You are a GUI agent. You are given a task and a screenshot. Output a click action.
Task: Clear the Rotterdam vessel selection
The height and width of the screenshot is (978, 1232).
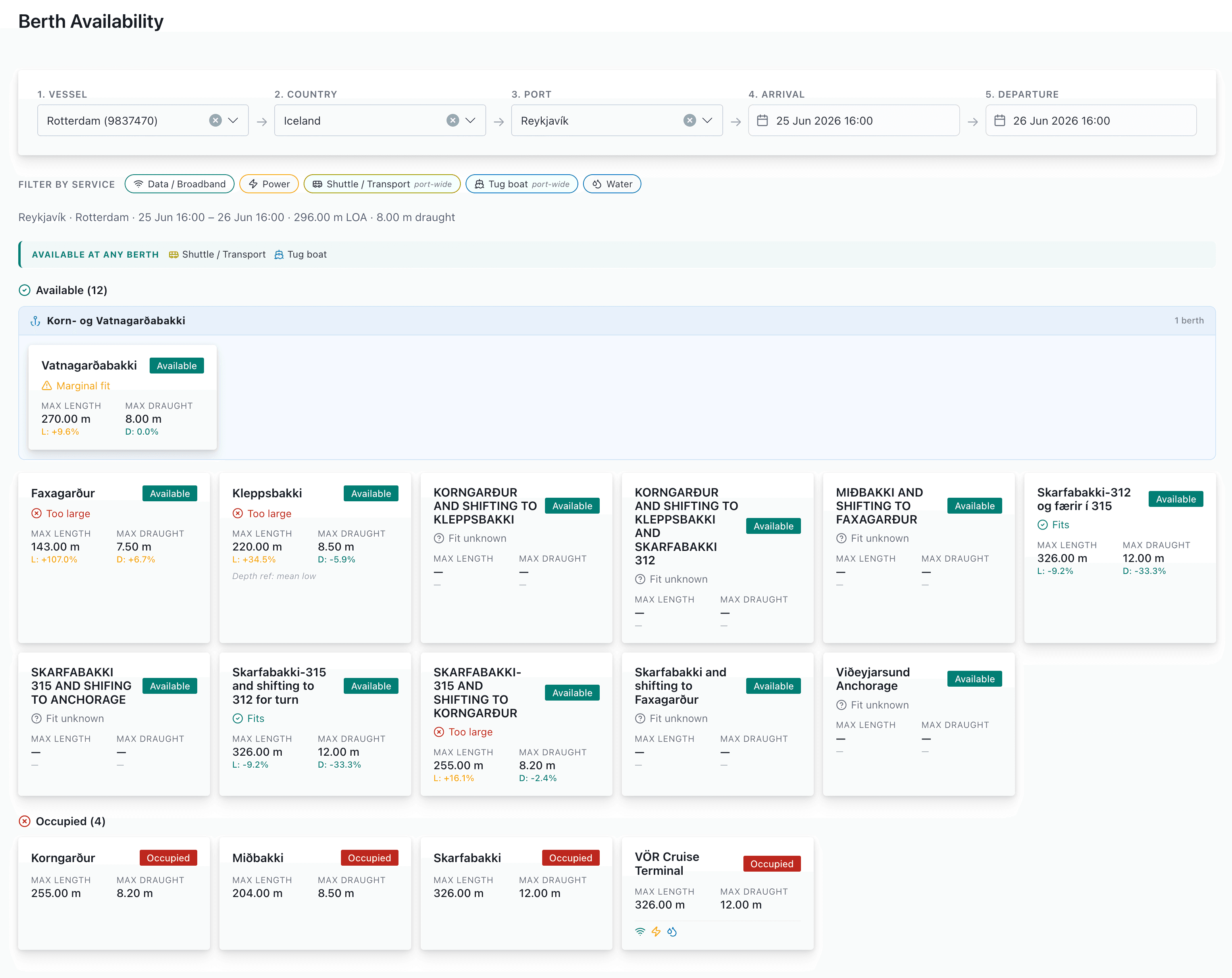pos(216,121)
